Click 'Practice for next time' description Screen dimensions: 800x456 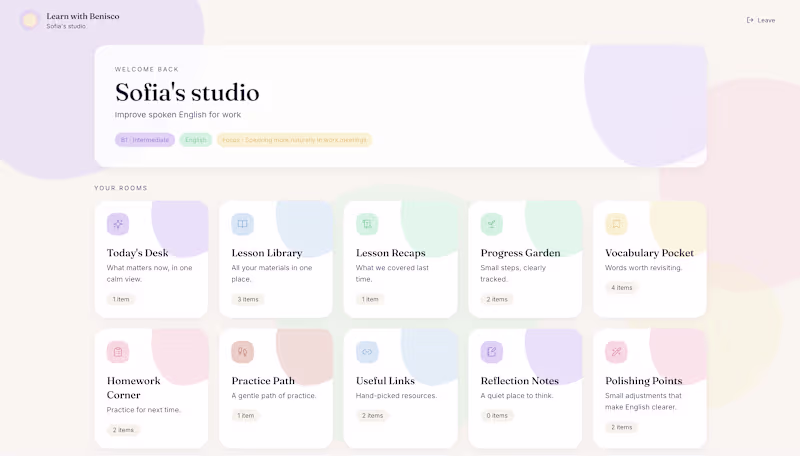143,410
